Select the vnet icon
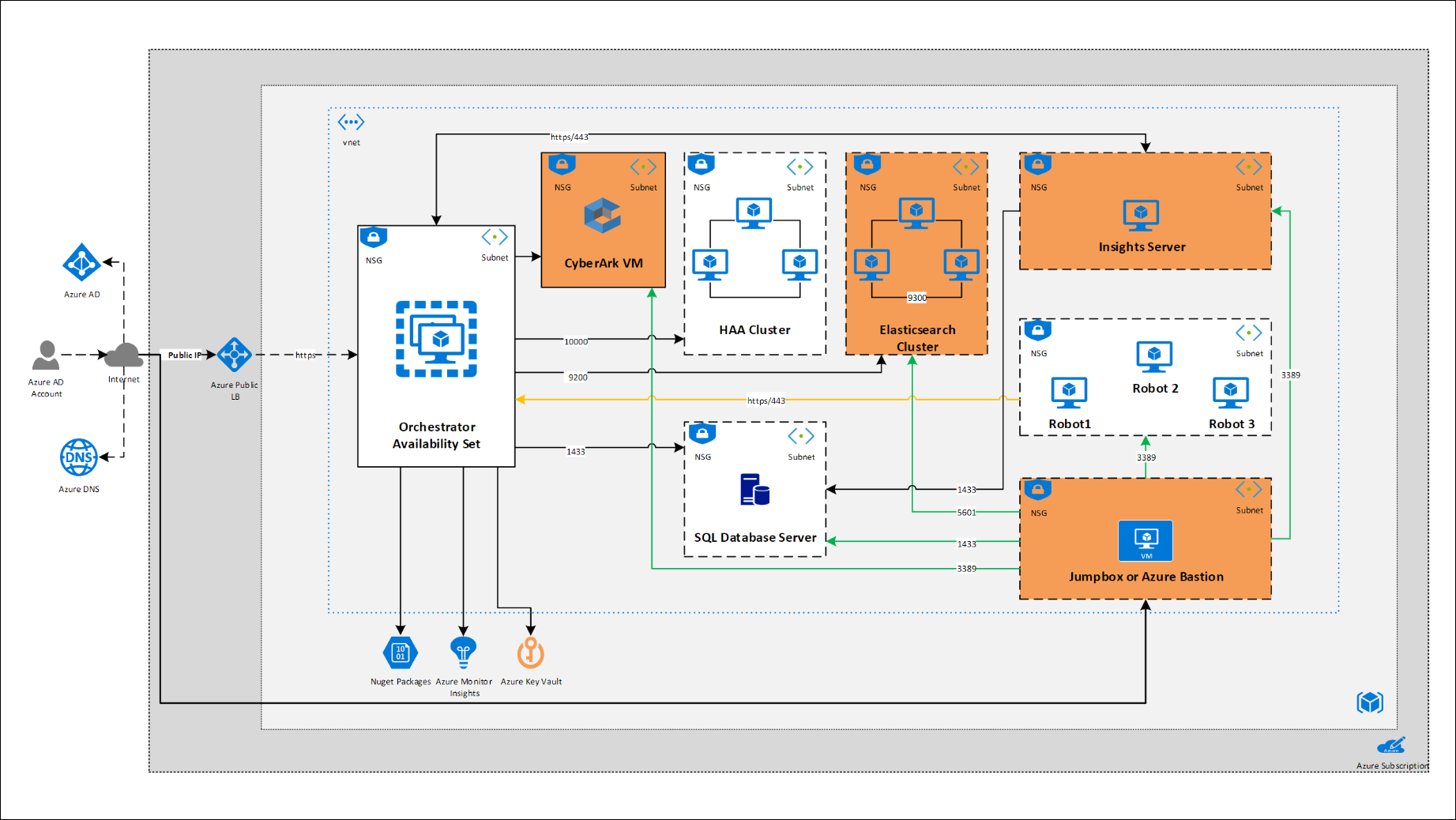The width and height of the screenshot is (1456, 820). [351, 122]
